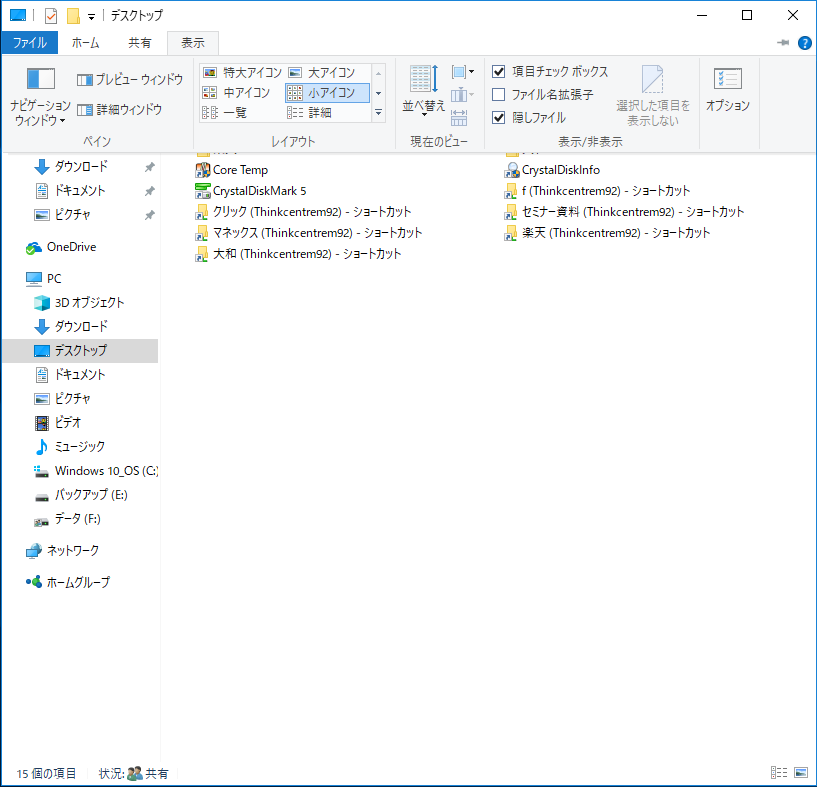Select the Medium Icons layout (中アイコン)
817x787 pixels.
tap(242, 93)
